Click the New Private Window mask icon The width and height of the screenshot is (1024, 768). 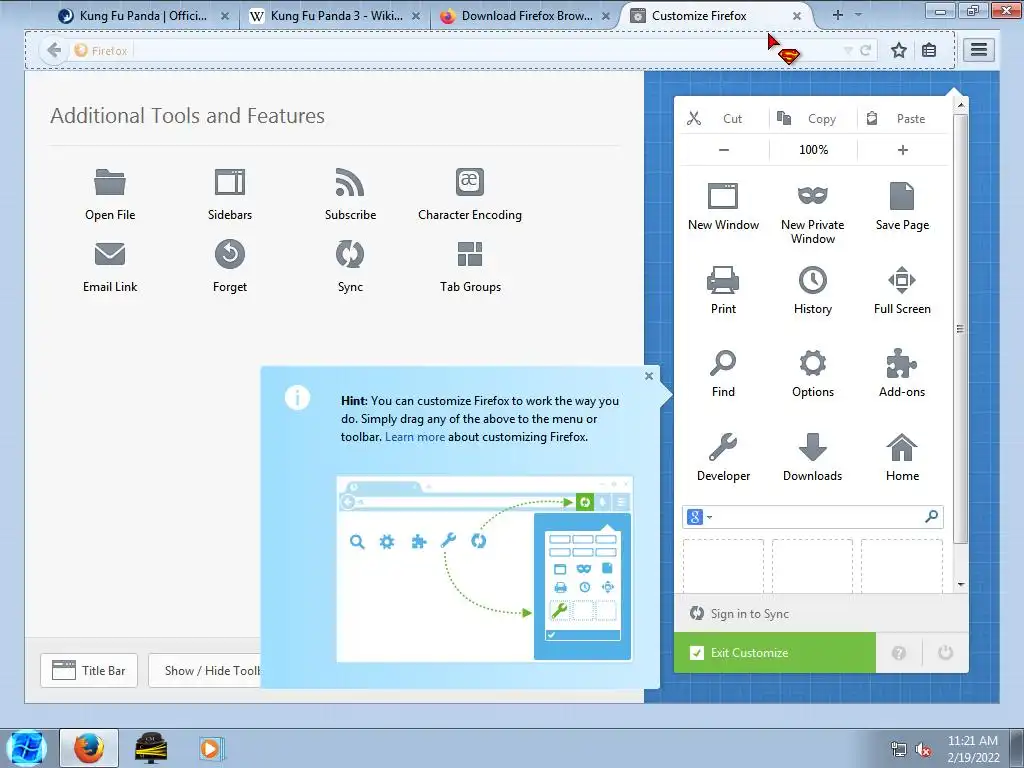(812, 195)
